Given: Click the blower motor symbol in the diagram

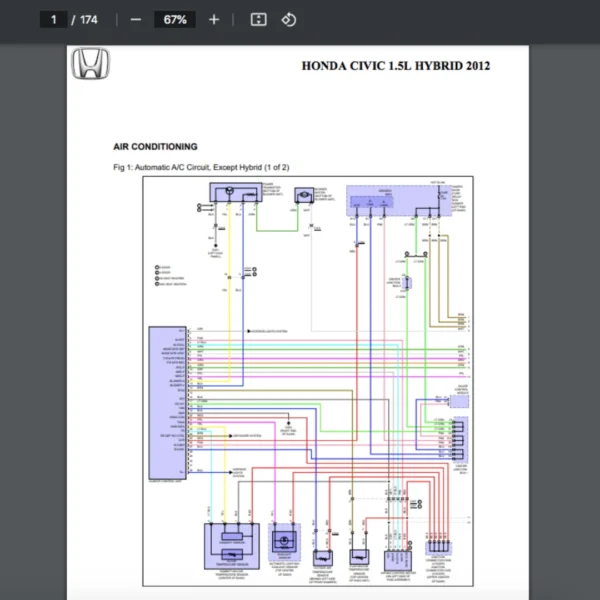Looking at the screenshot, I should [301, 198].
